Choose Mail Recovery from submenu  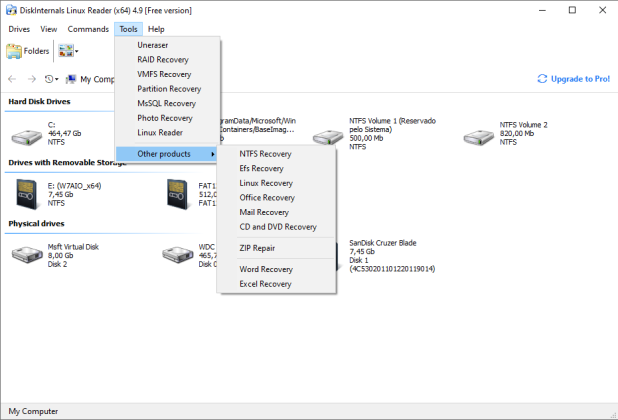click(277, 212)
